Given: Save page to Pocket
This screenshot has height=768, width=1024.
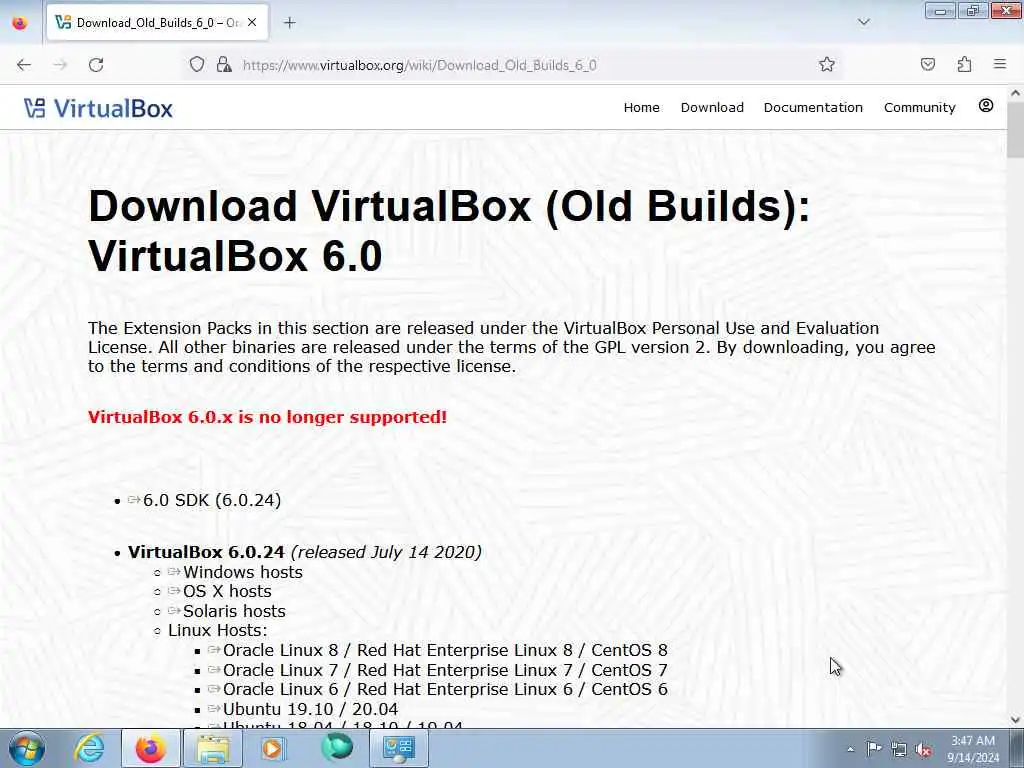Looking at the screenshot, I should pyautogui.click(x=928, y=64).
